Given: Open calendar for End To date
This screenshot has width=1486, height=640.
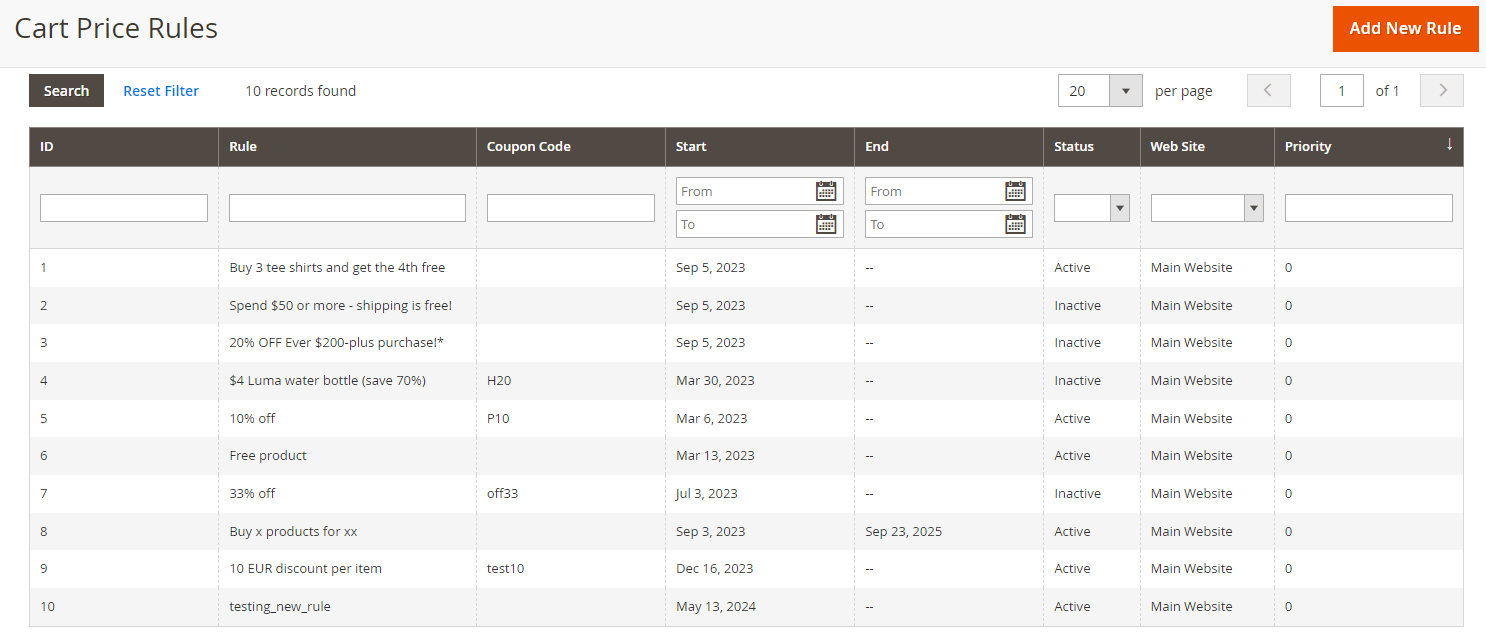Looking at the screenshot, I should point(1015,224).
